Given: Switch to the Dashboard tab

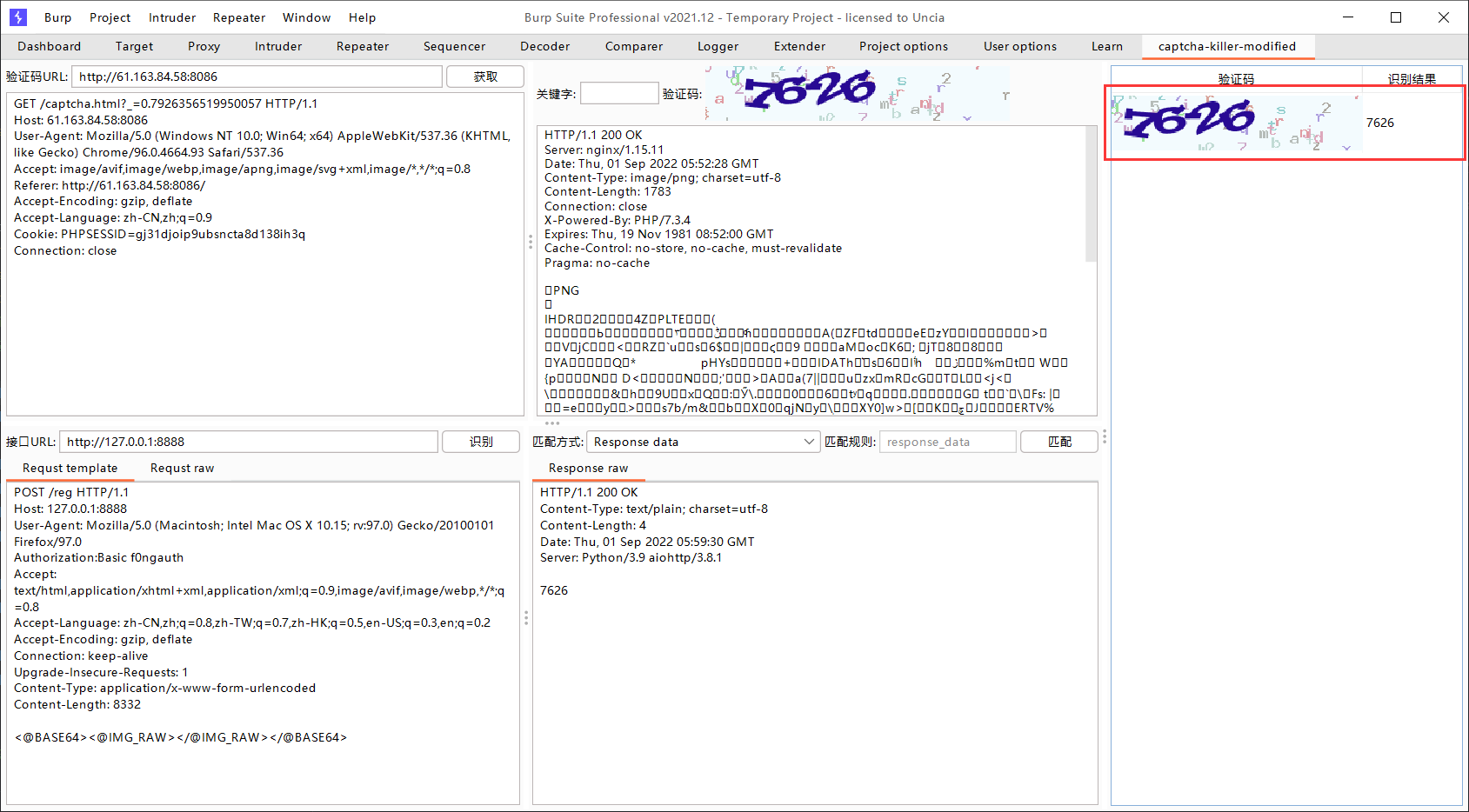Looking at the screenshot, I should pos(50,46).
